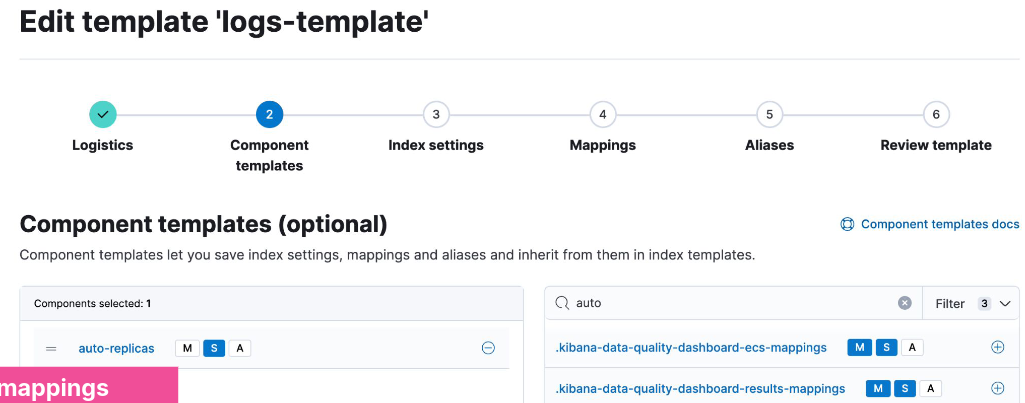Open step 6 Review template
This screenshot has height=403, width=1025.
pyautogui.click(x=936, y=115)
